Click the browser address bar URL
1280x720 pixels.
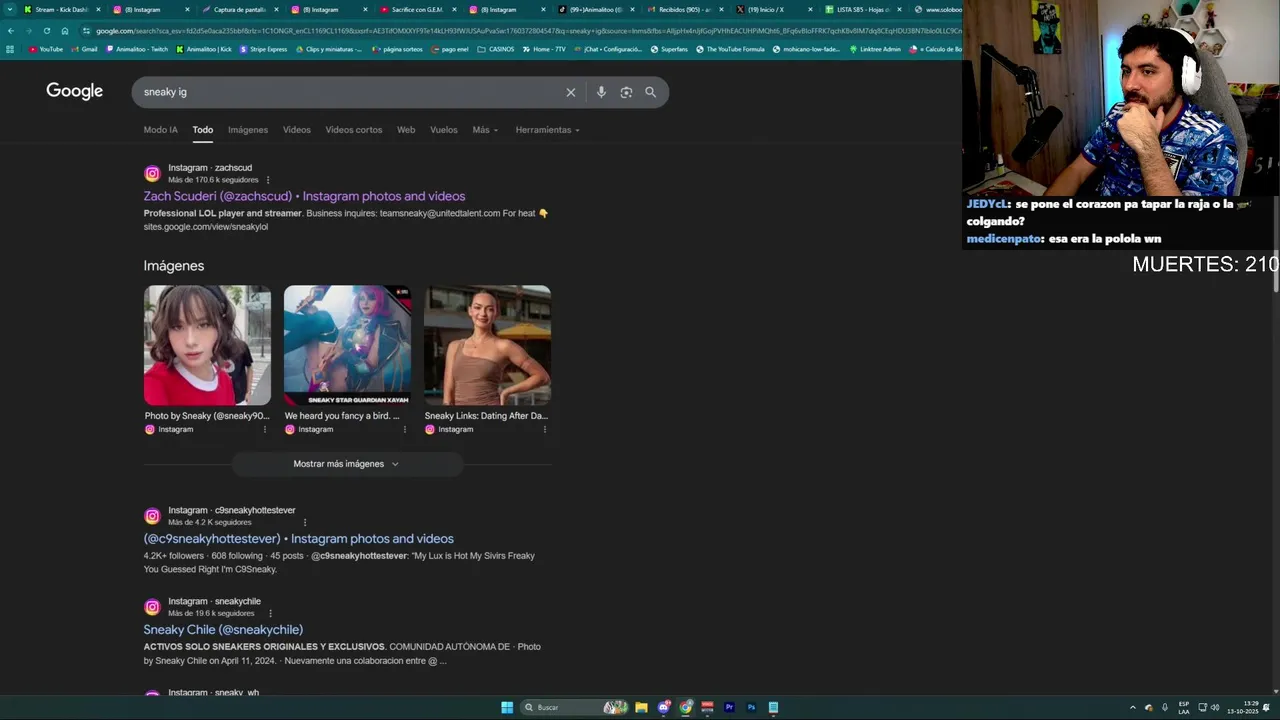(520, 31)
